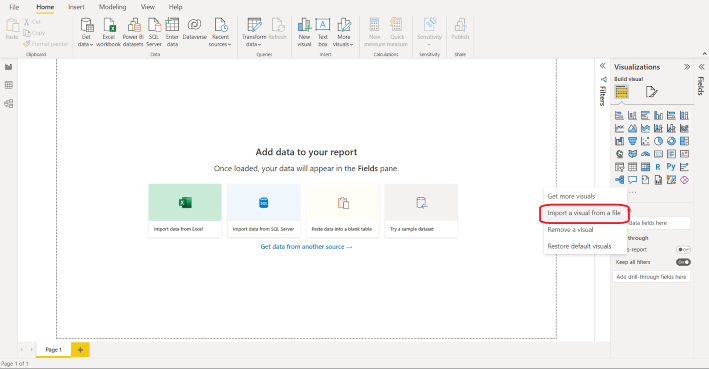Toggle the Cross-report switch
The width and height of the screenshot is (709, 369).
[x=683, y=250]
